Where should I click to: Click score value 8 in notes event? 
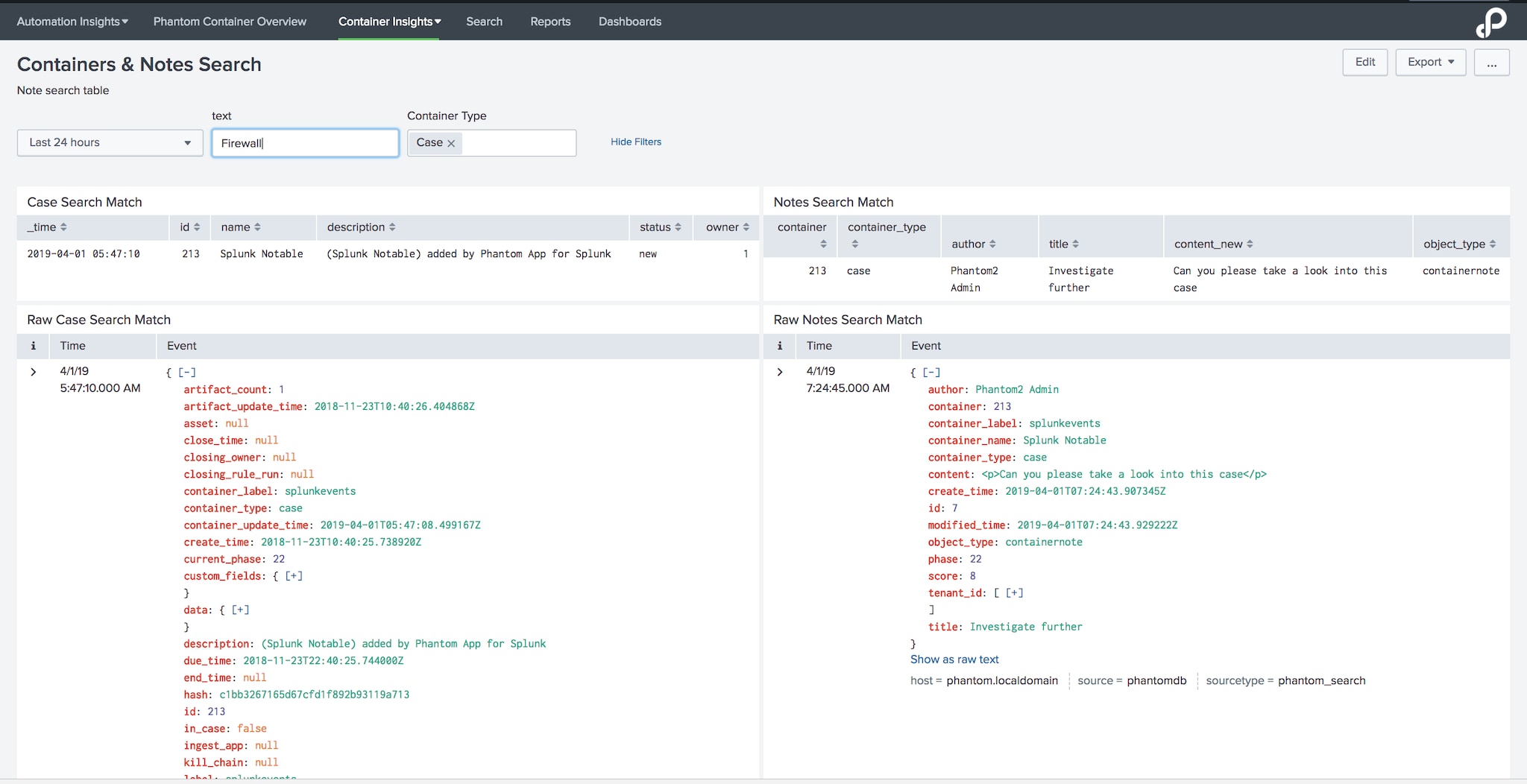(x=972, y=576)
